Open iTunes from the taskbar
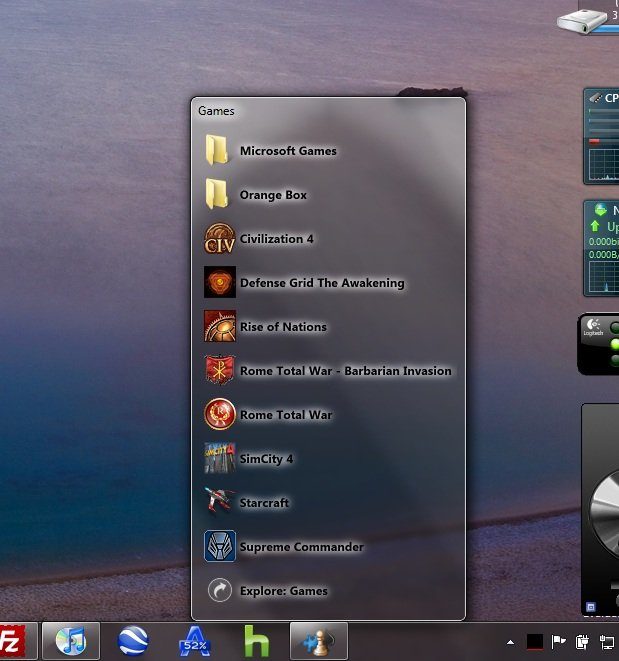619x661 pixels. [71, 641]
